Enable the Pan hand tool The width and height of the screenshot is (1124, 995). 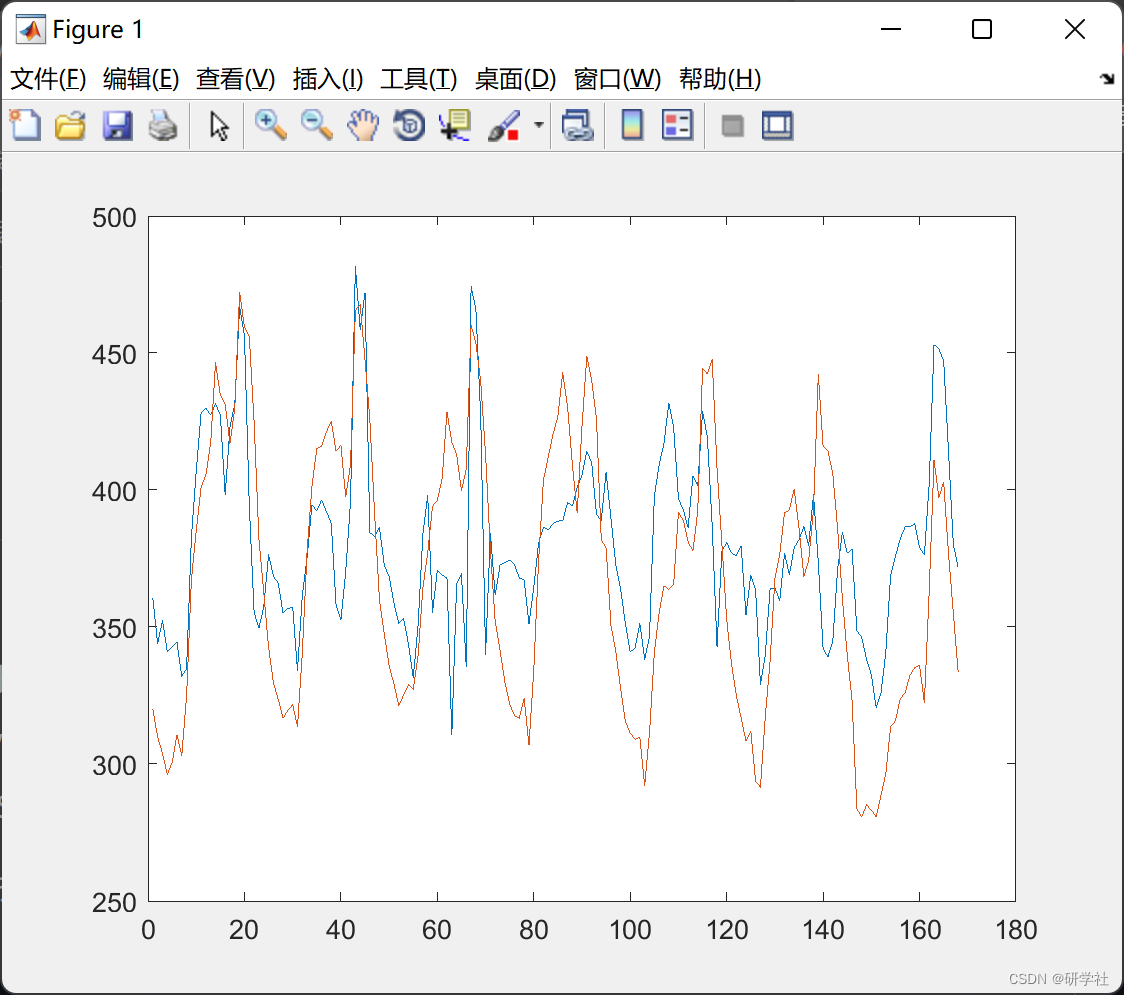click(x=363, y=125)
